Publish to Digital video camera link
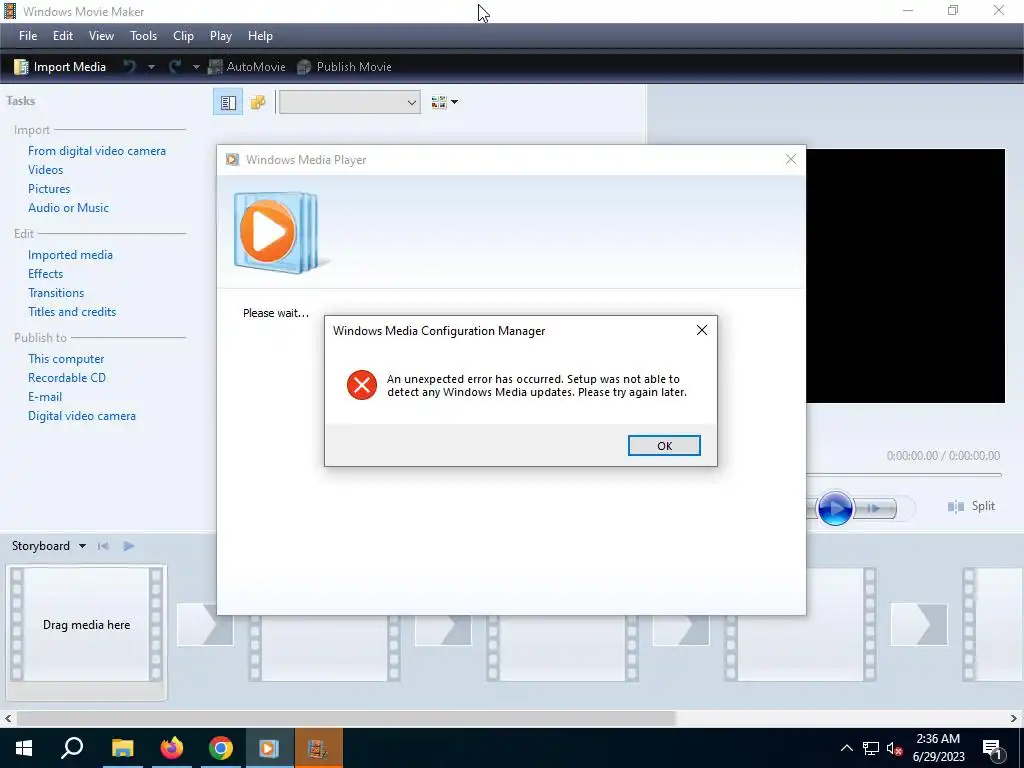This screenshot has width=1024, height=768. (x=82, y=415)
